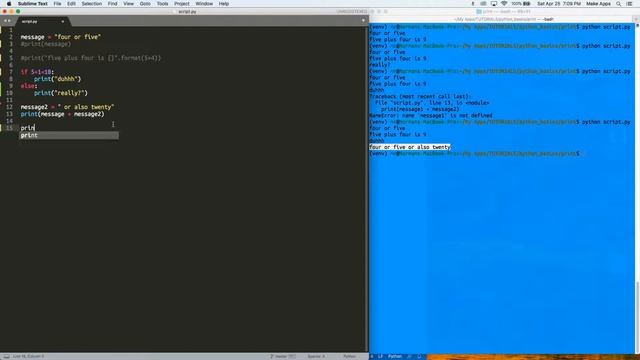Open the Goto menu
Screen dimensions: 640x360
click(145, 4)
